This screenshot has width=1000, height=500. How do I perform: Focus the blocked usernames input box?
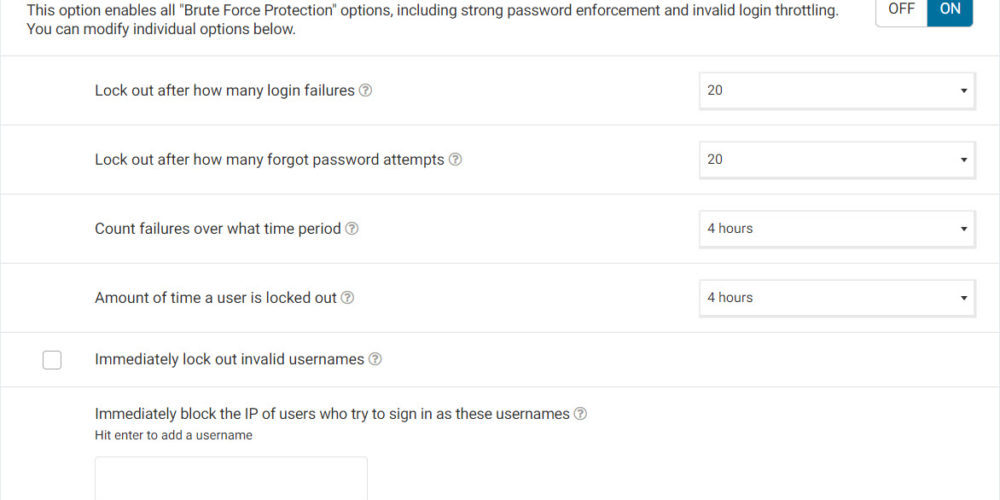coord(231,479)
